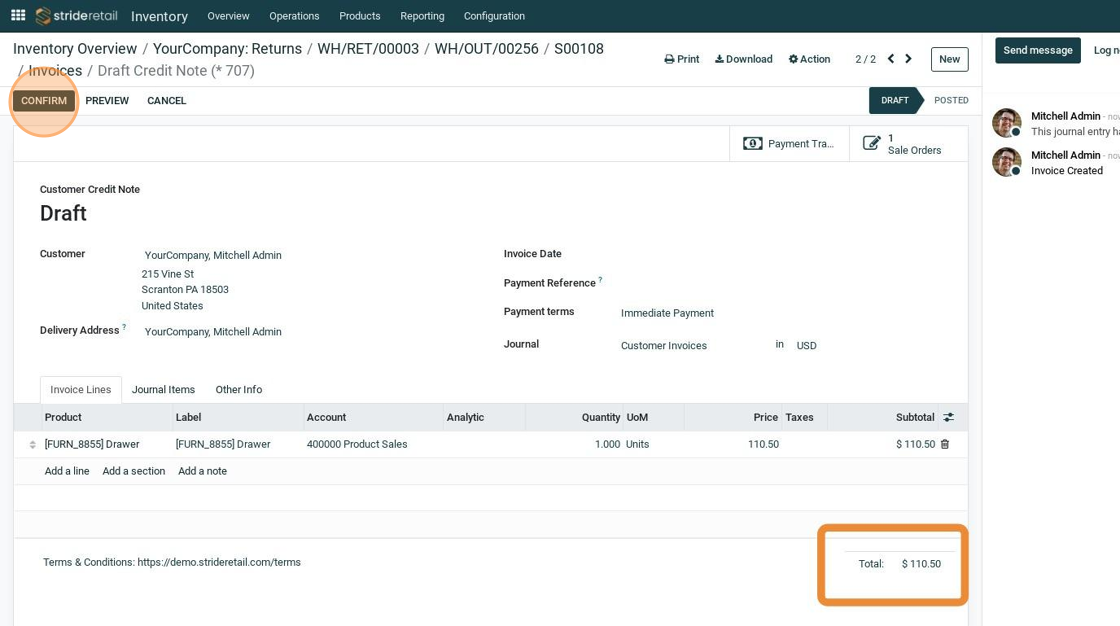
Task: Open column options adjust icon
Action: click(x=948, y=417)
